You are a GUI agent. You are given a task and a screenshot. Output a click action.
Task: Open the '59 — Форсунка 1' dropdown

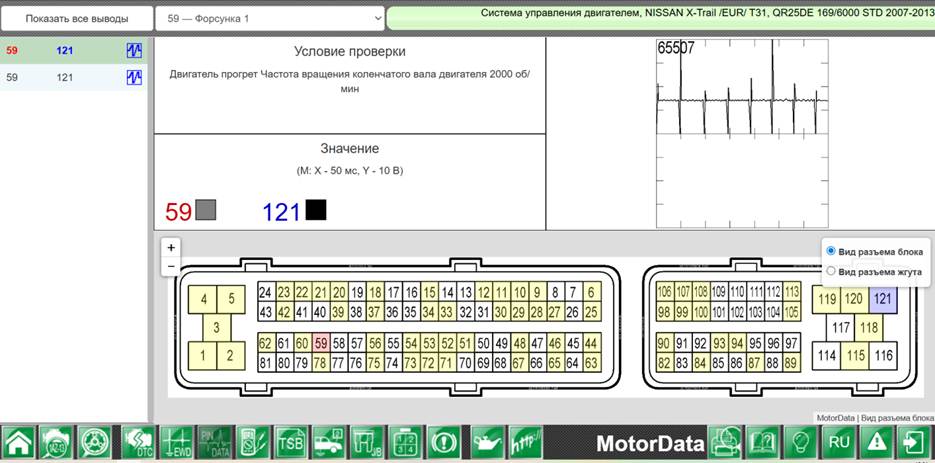(270, 18)
